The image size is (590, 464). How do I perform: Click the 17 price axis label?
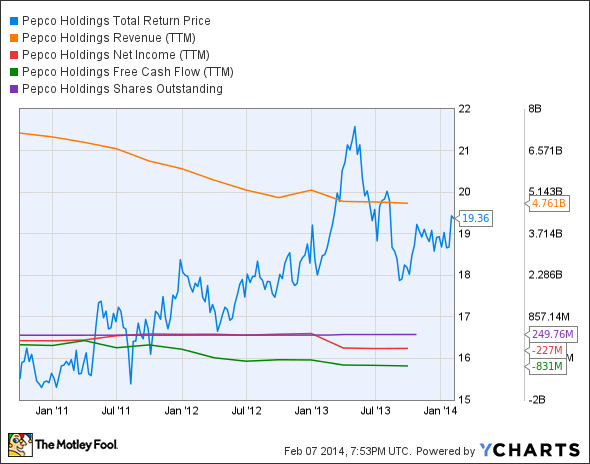(x=464, y=316)
